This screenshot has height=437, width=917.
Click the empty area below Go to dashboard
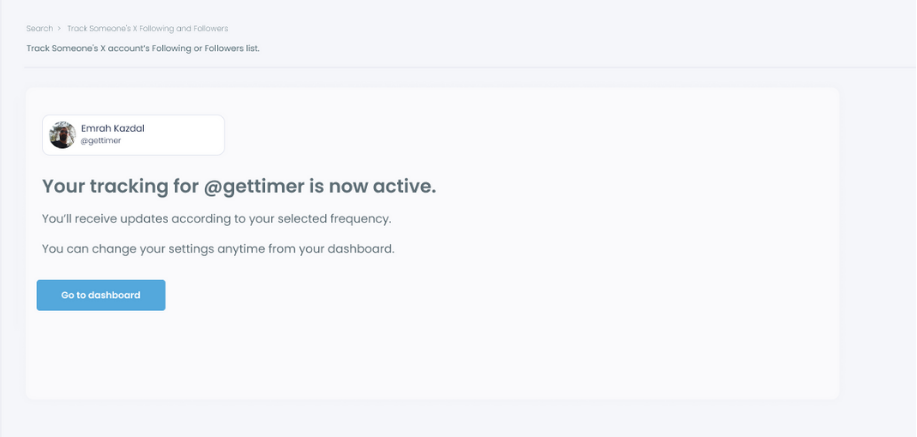(101, 350)
